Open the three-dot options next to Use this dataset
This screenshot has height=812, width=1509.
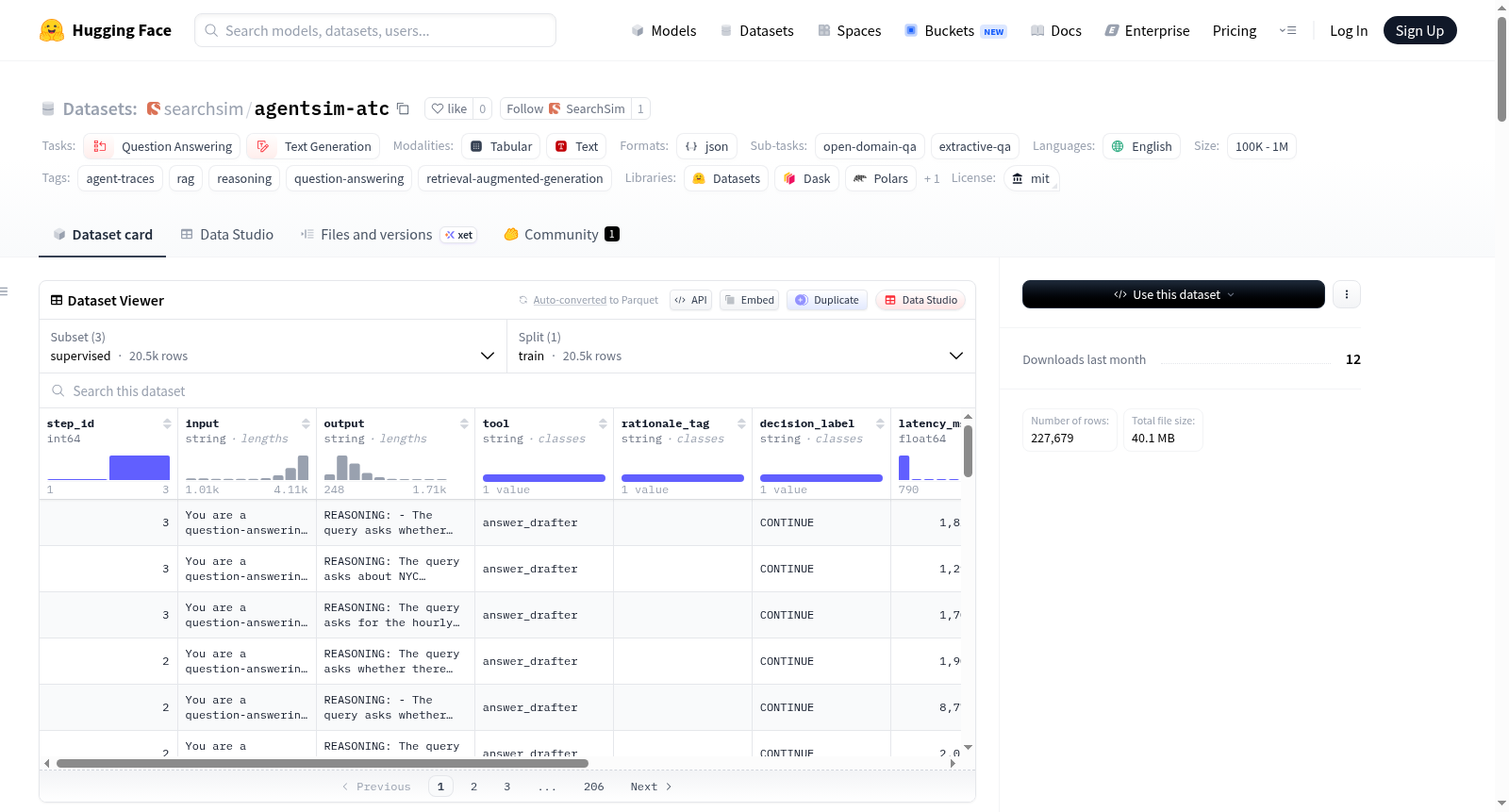1347,294
